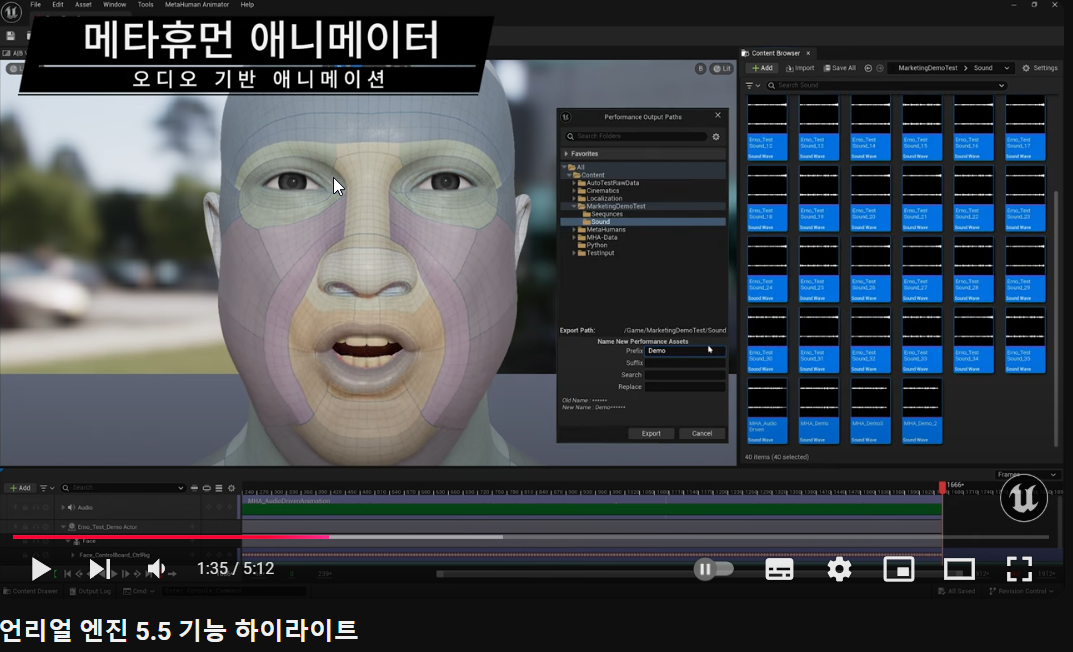The image size is (1073, 652).
Task: Collapse the MarketingDemoTest folder
Action: [574, 206]
